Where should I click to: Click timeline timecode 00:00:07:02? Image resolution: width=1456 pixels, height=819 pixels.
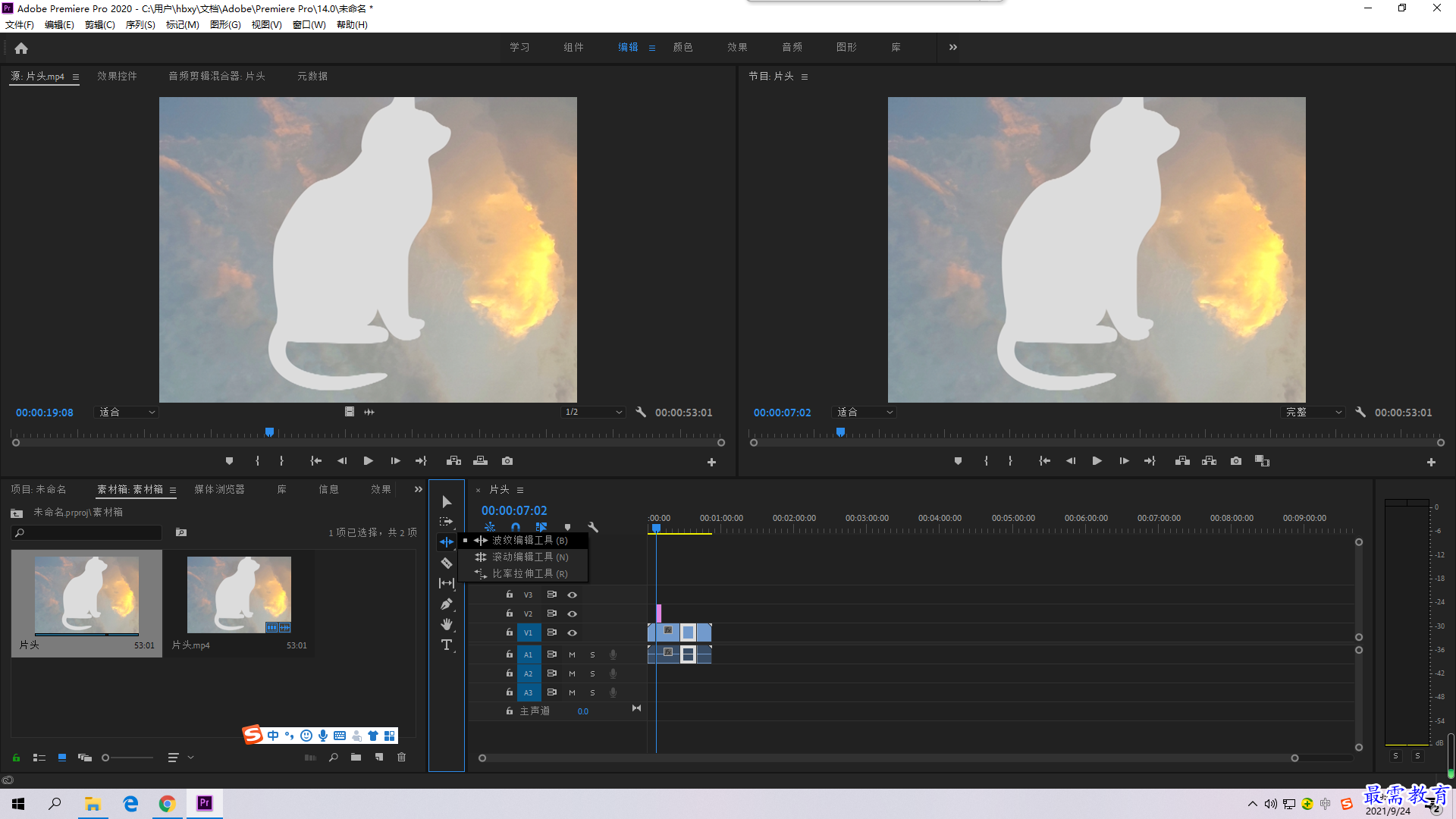(514, 511)
